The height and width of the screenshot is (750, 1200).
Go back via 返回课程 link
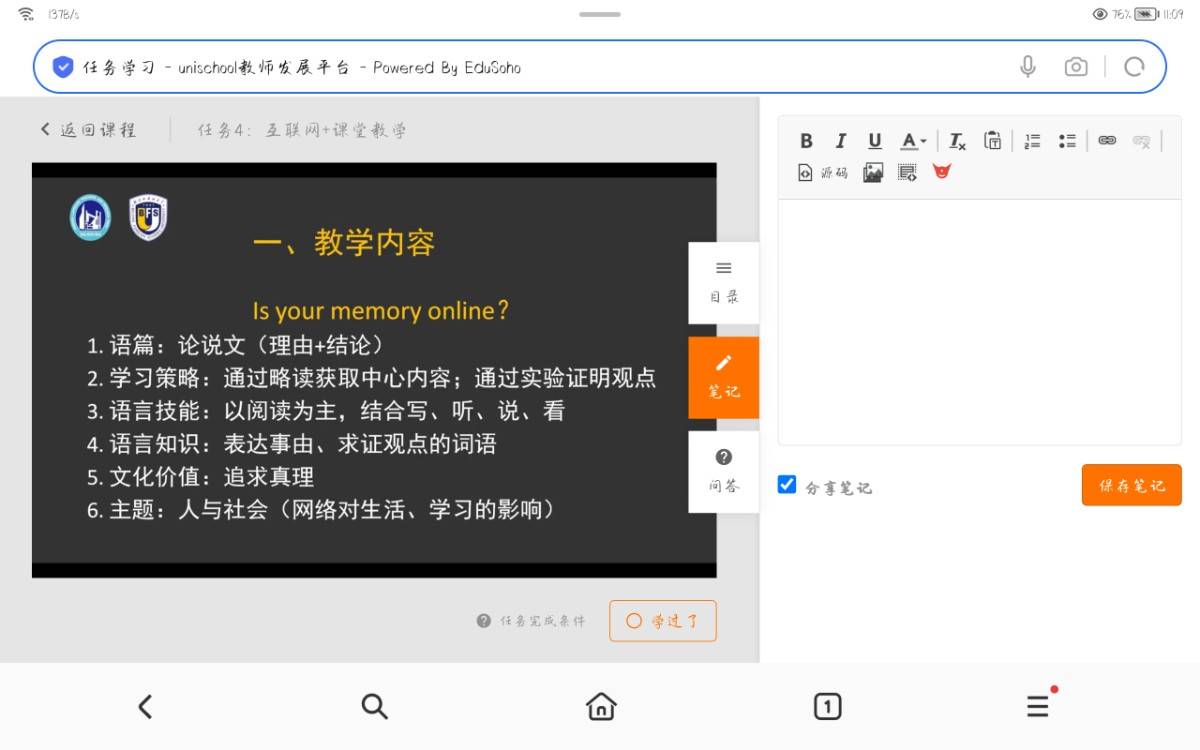(x=88, y=129)
